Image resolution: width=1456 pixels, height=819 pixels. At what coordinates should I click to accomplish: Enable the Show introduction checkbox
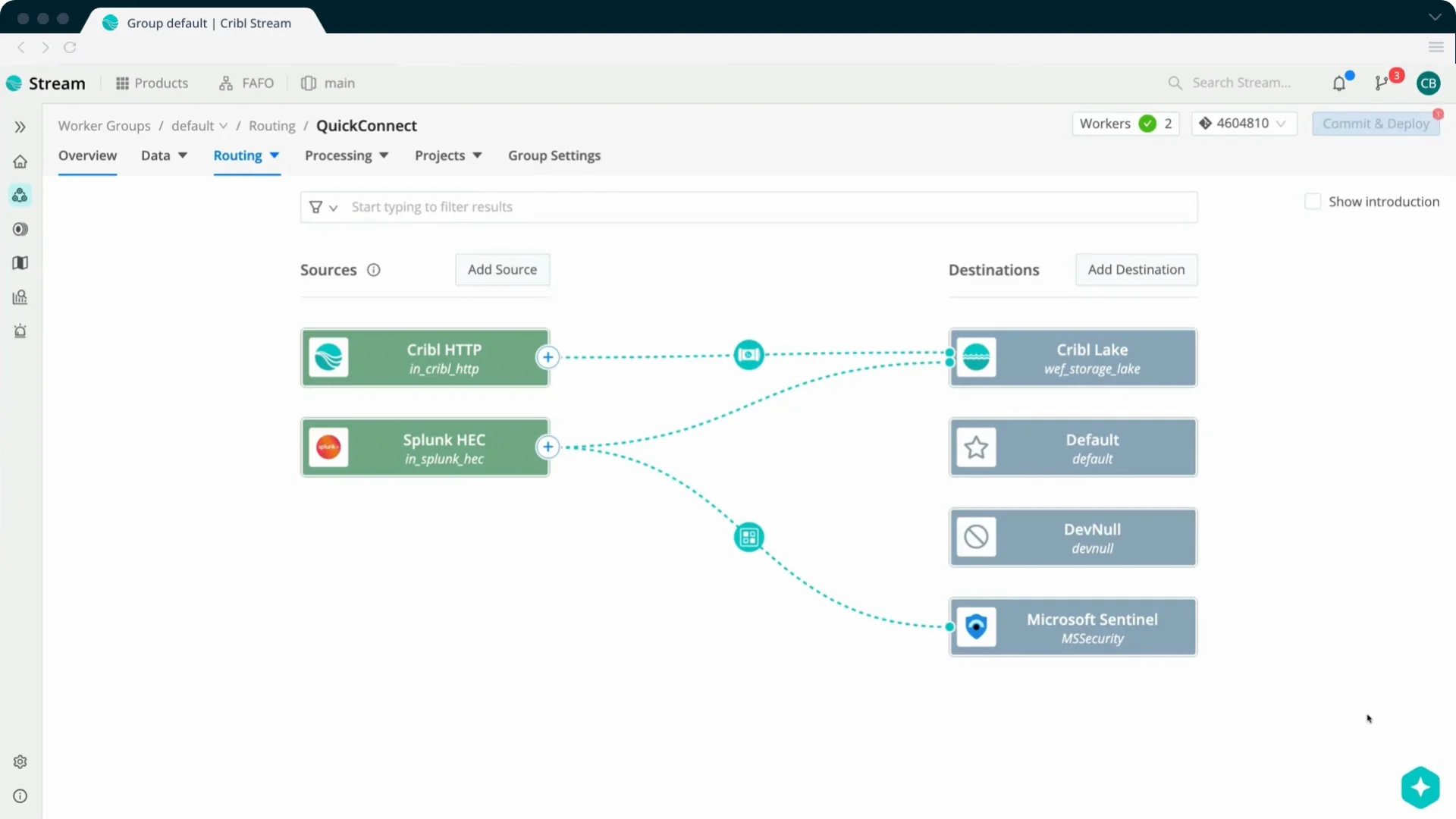pos(1313,202)
